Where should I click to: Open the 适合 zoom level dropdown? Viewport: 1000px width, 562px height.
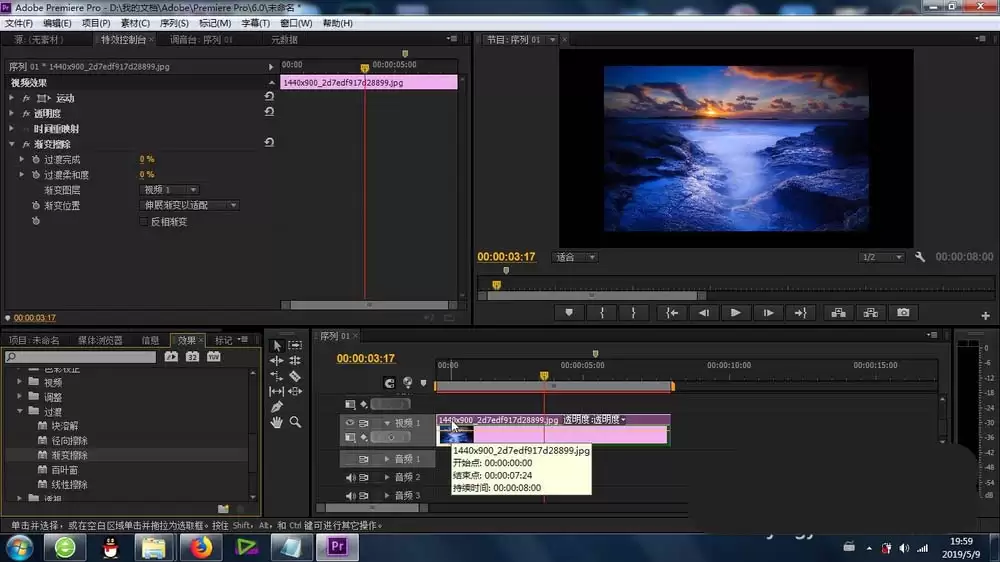575,257
